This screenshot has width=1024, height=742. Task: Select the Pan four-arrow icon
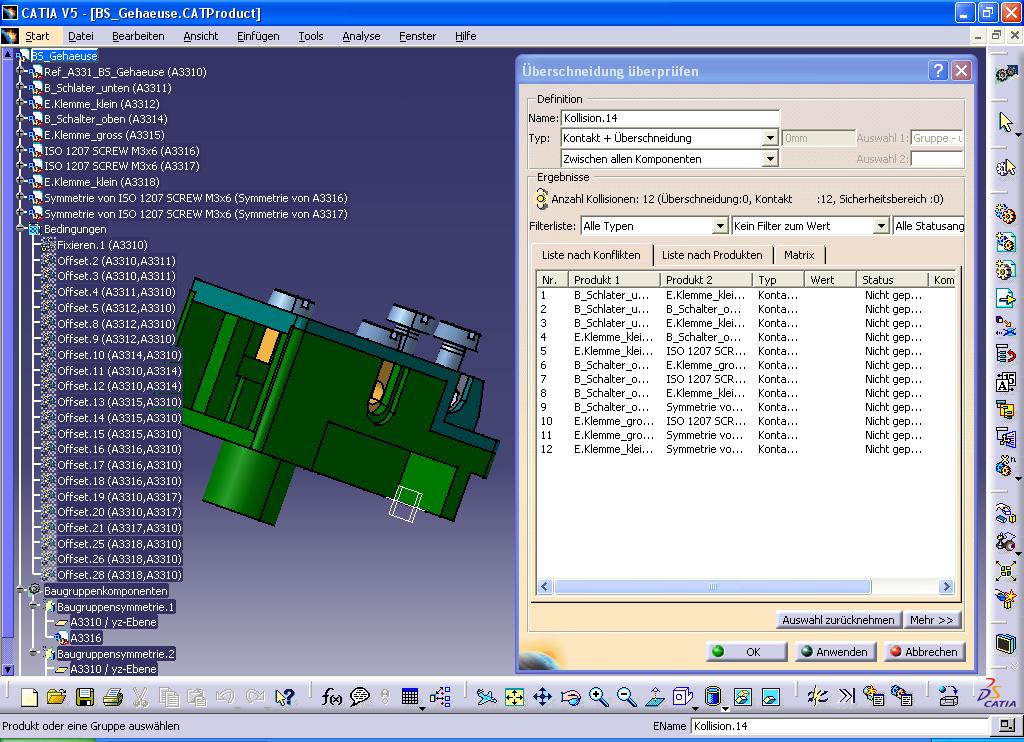pos(543,698)
